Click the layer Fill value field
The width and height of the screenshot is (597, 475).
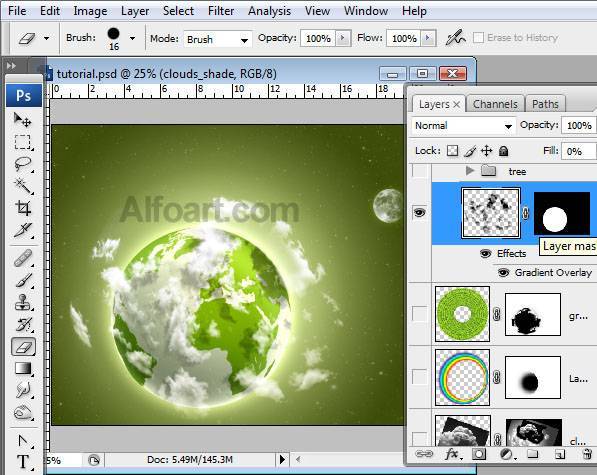[x=579, y=151]
